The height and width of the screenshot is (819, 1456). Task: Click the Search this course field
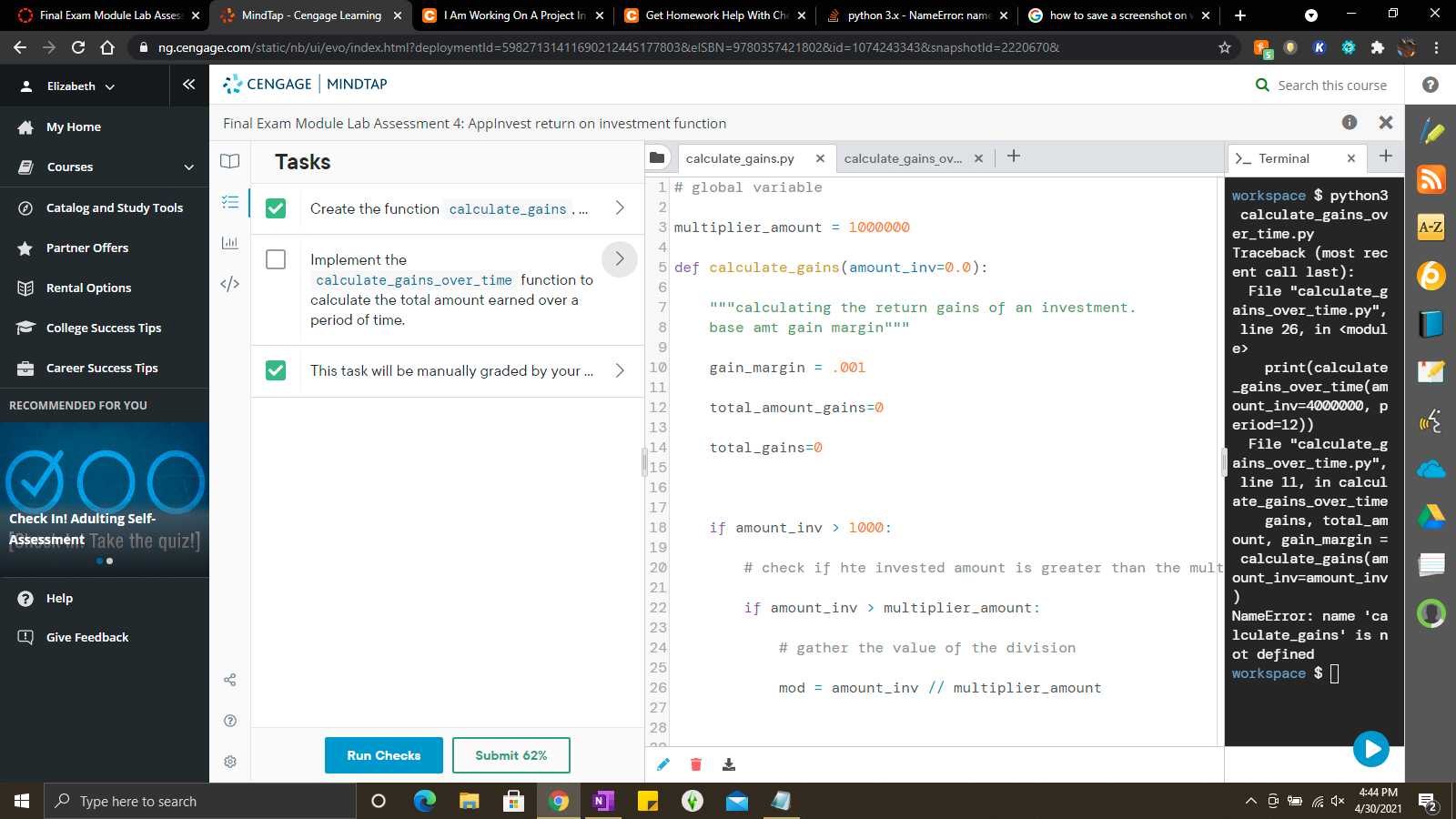[1331, 86]
